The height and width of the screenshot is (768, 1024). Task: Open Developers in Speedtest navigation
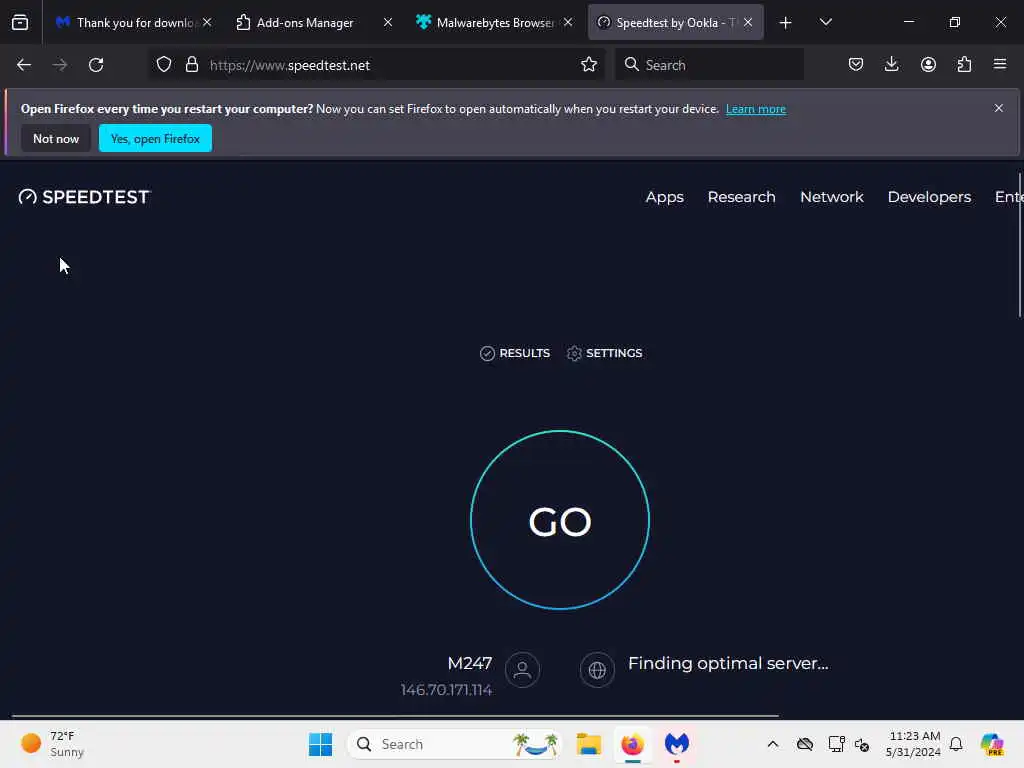pos(929,197)
